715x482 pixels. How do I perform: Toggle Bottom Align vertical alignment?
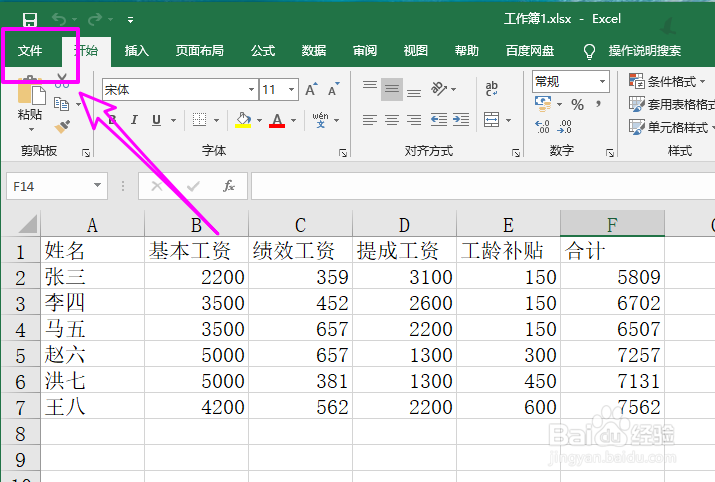414,93
